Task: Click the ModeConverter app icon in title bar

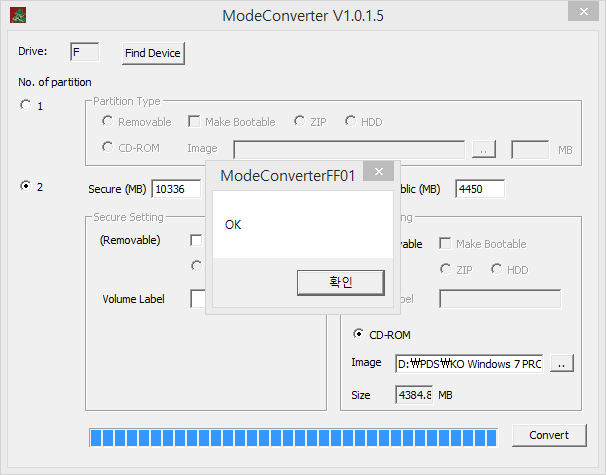Action: pos(18,15)
